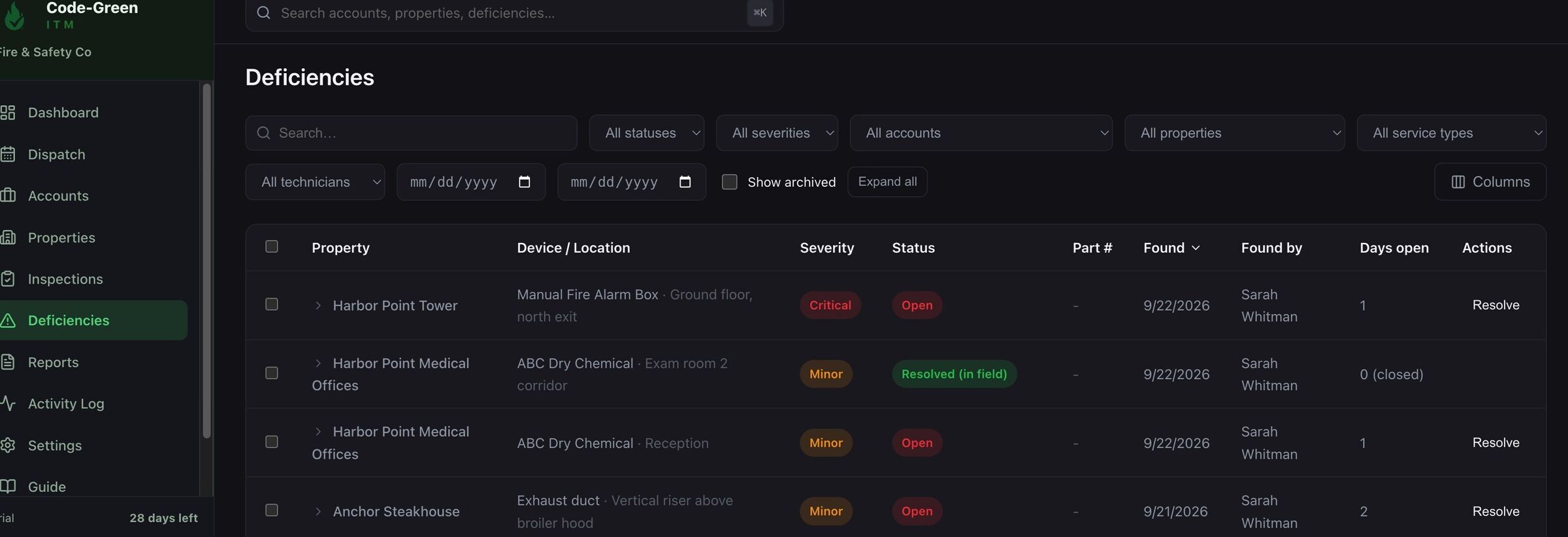The image size is (1568, 537).
Task: Click the Deficiencies warning triangle icon
Action: coord(8,320)
